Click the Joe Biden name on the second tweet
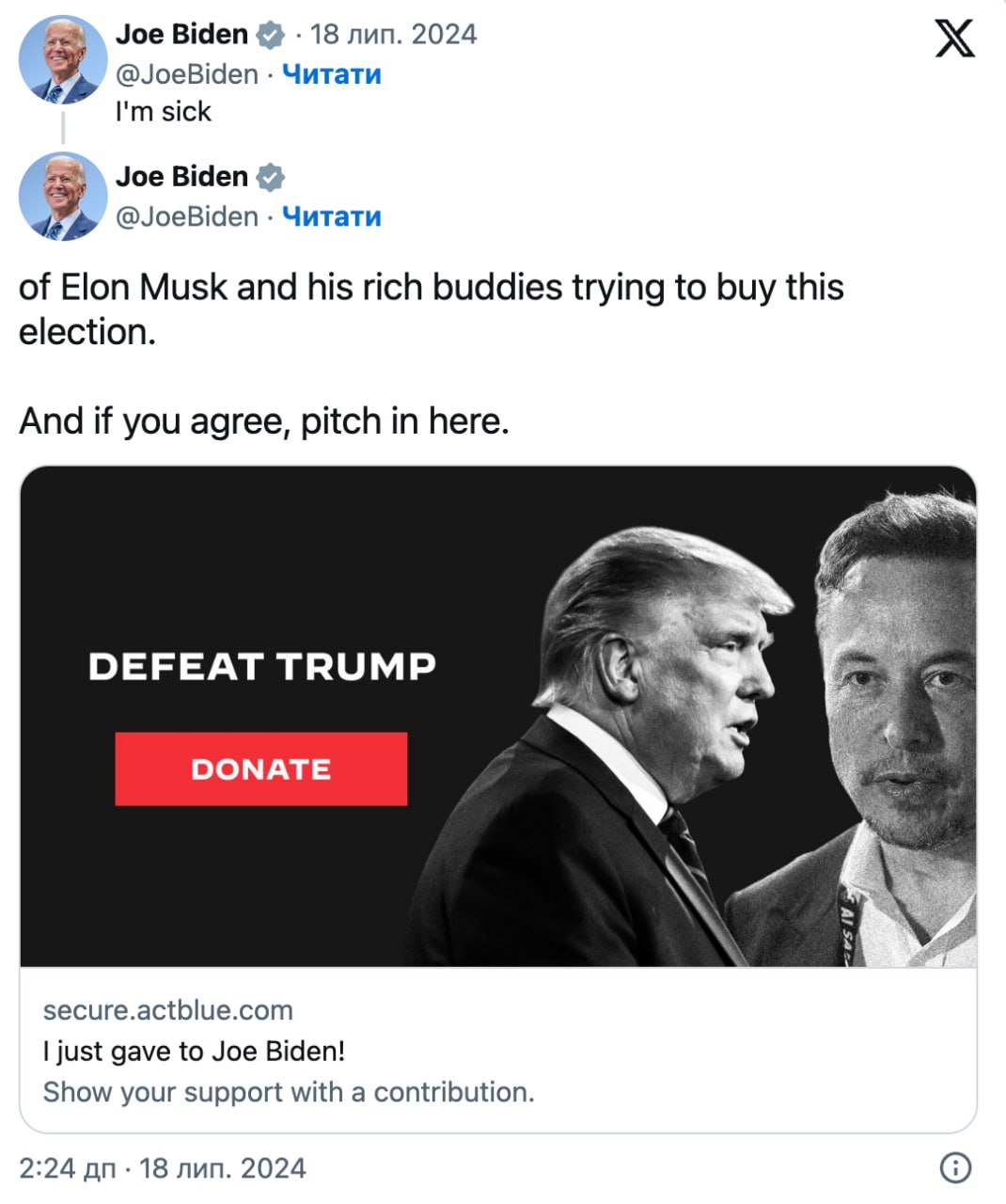 pos(181,177)
